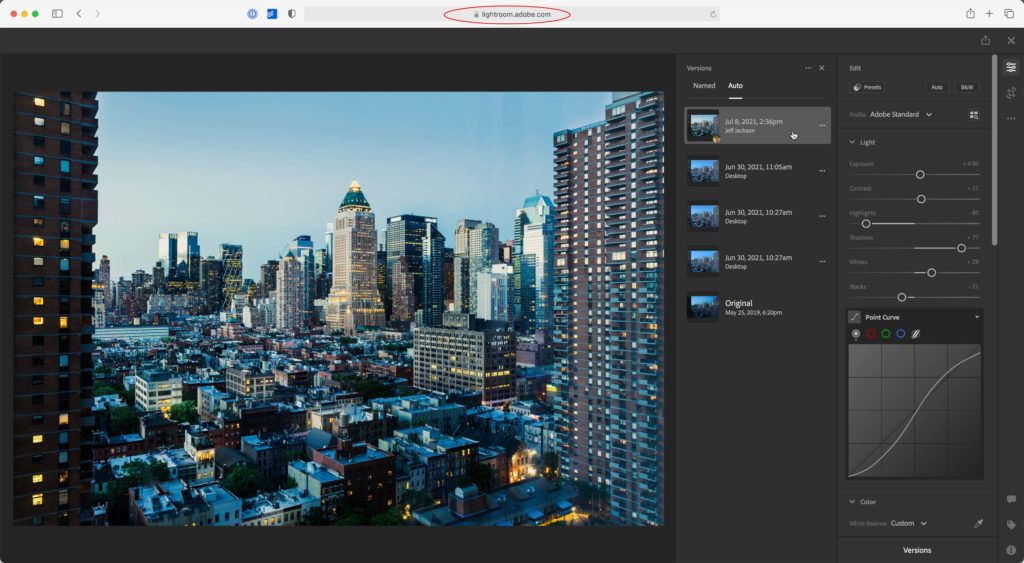Adjust the Contrast slider handle
Screen dimensions: 1024x563
click(921, 199)
